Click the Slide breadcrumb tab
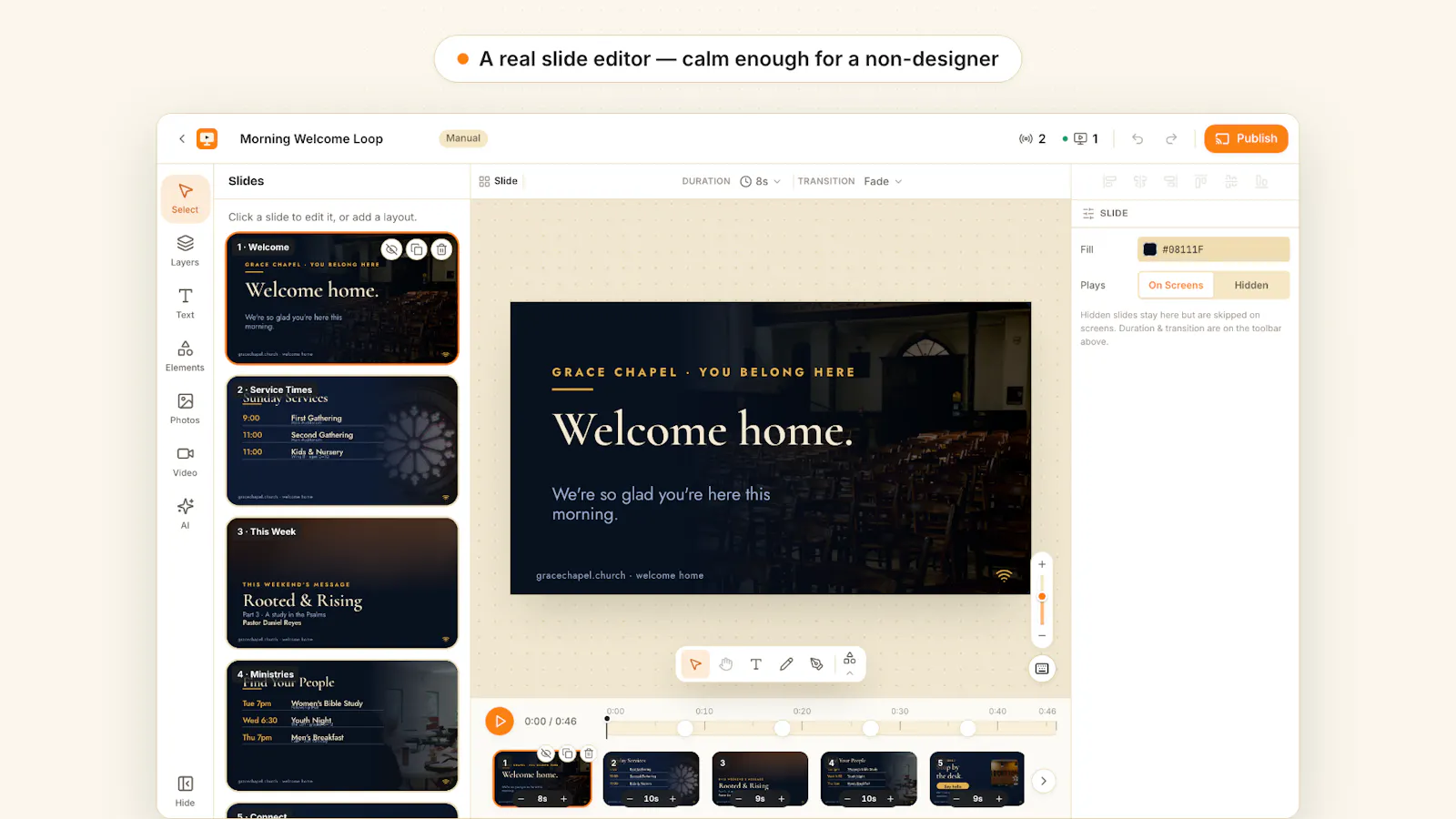The image size is (1456, 819). 499,181
